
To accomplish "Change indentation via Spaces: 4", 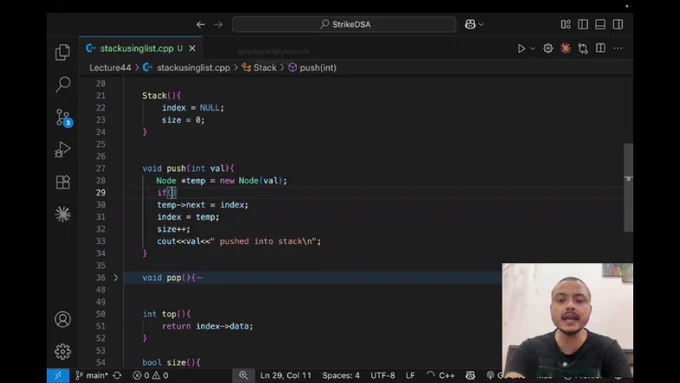I will 341,375.
